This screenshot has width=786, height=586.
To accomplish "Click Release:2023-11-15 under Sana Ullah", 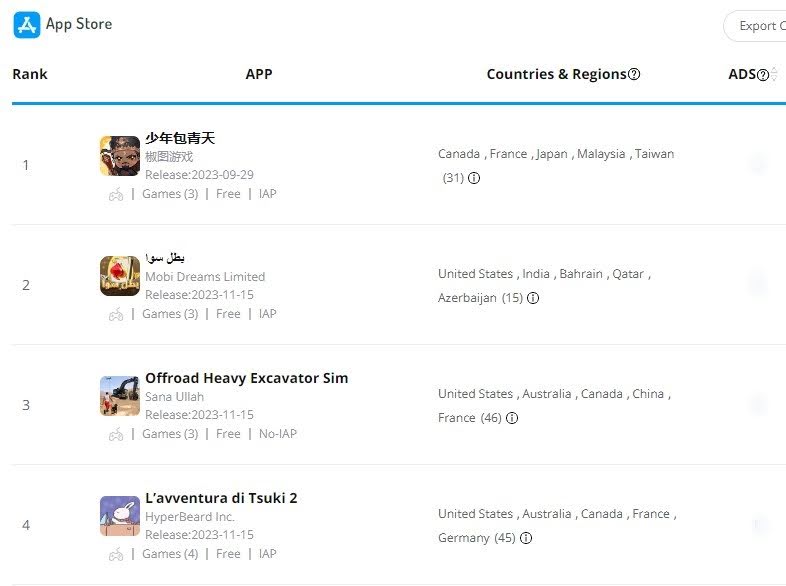I will tap(200, 415).
